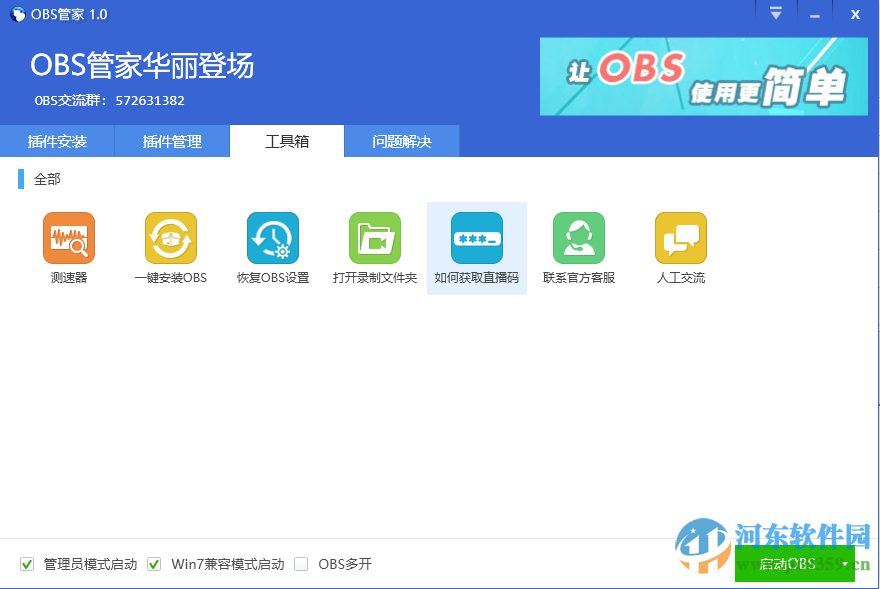Click the 让OBS使用更简单 banner

click(x=703, y=77)
